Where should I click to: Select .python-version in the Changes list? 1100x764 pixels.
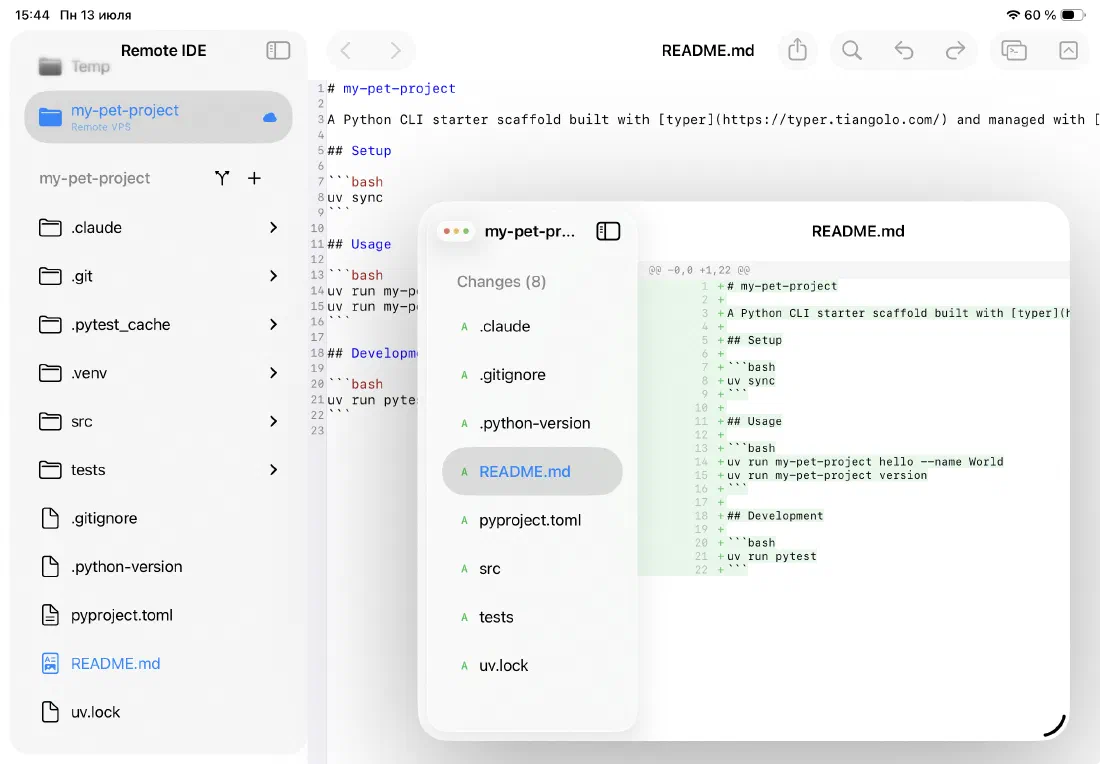coord(532,423)
